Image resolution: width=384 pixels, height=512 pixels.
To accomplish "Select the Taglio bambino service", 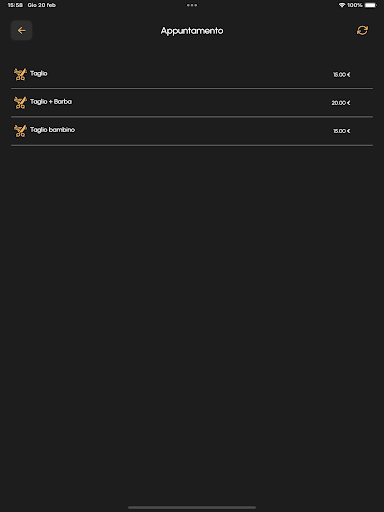I will point(192,131).
